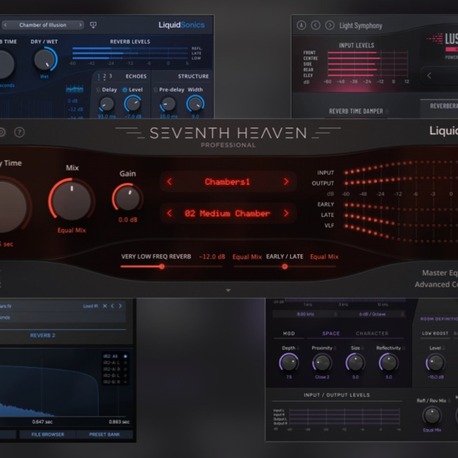Switch to the MOD tab
The height and width of the screenshot is (458, 458).
click(x=289, y=333)
